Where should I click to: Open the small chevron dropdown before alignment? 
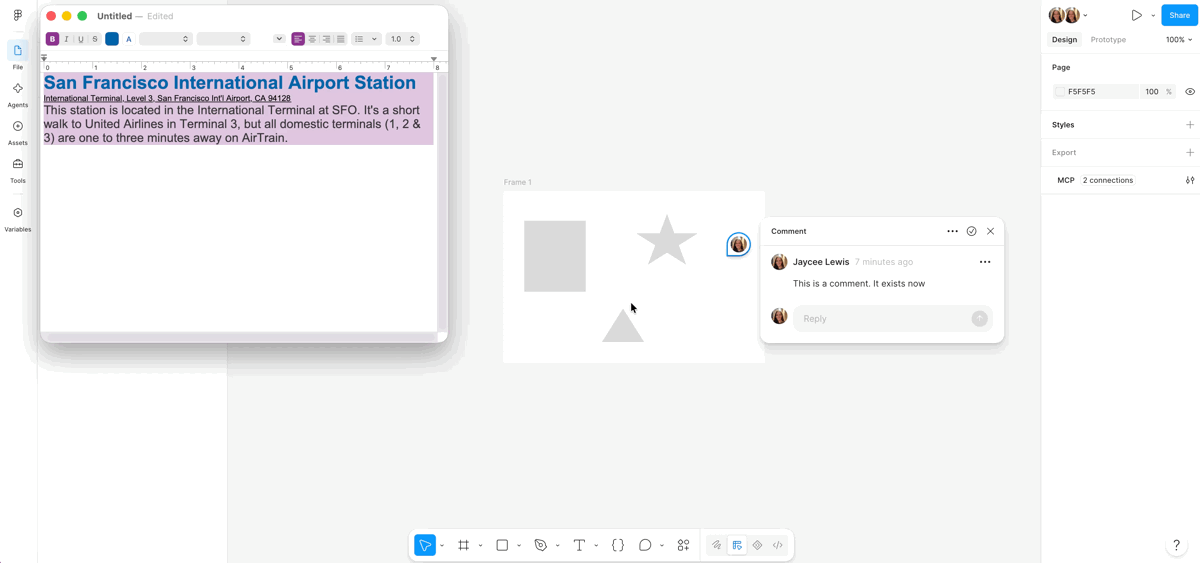pos(279,39)
